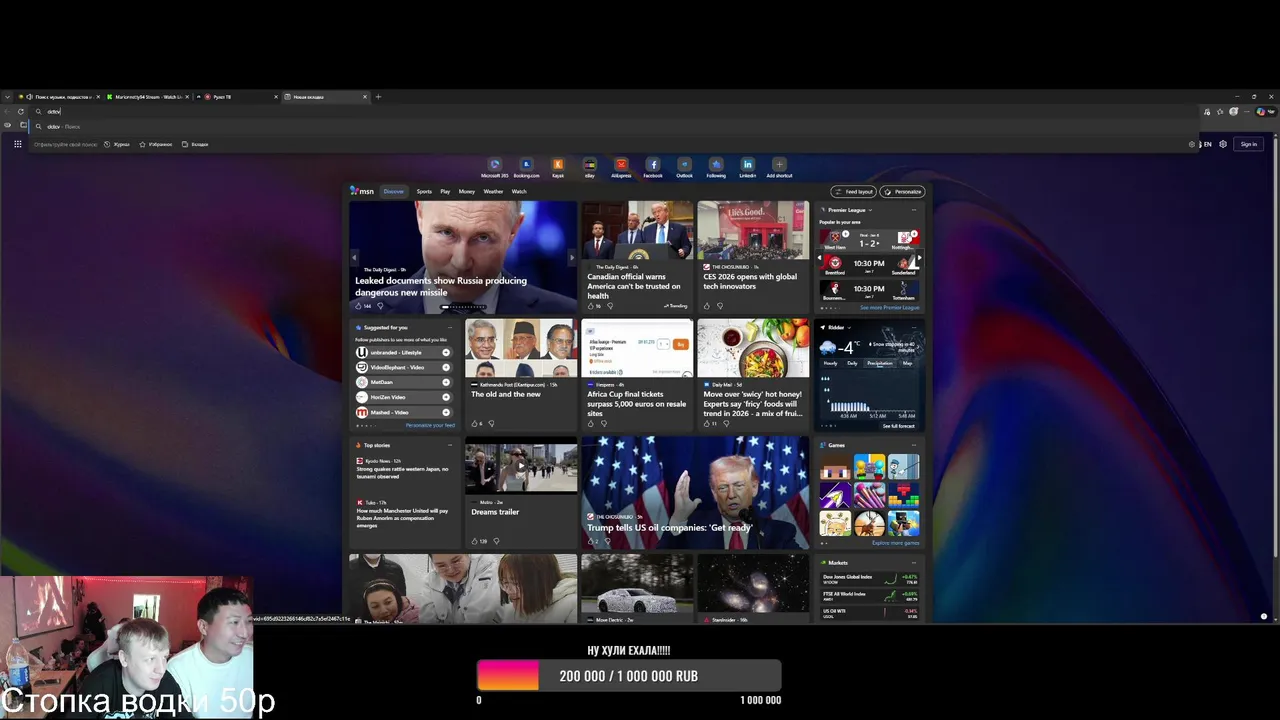Open Markets card more options
This screenshot has width=1280, height=720.
(913, 563)
